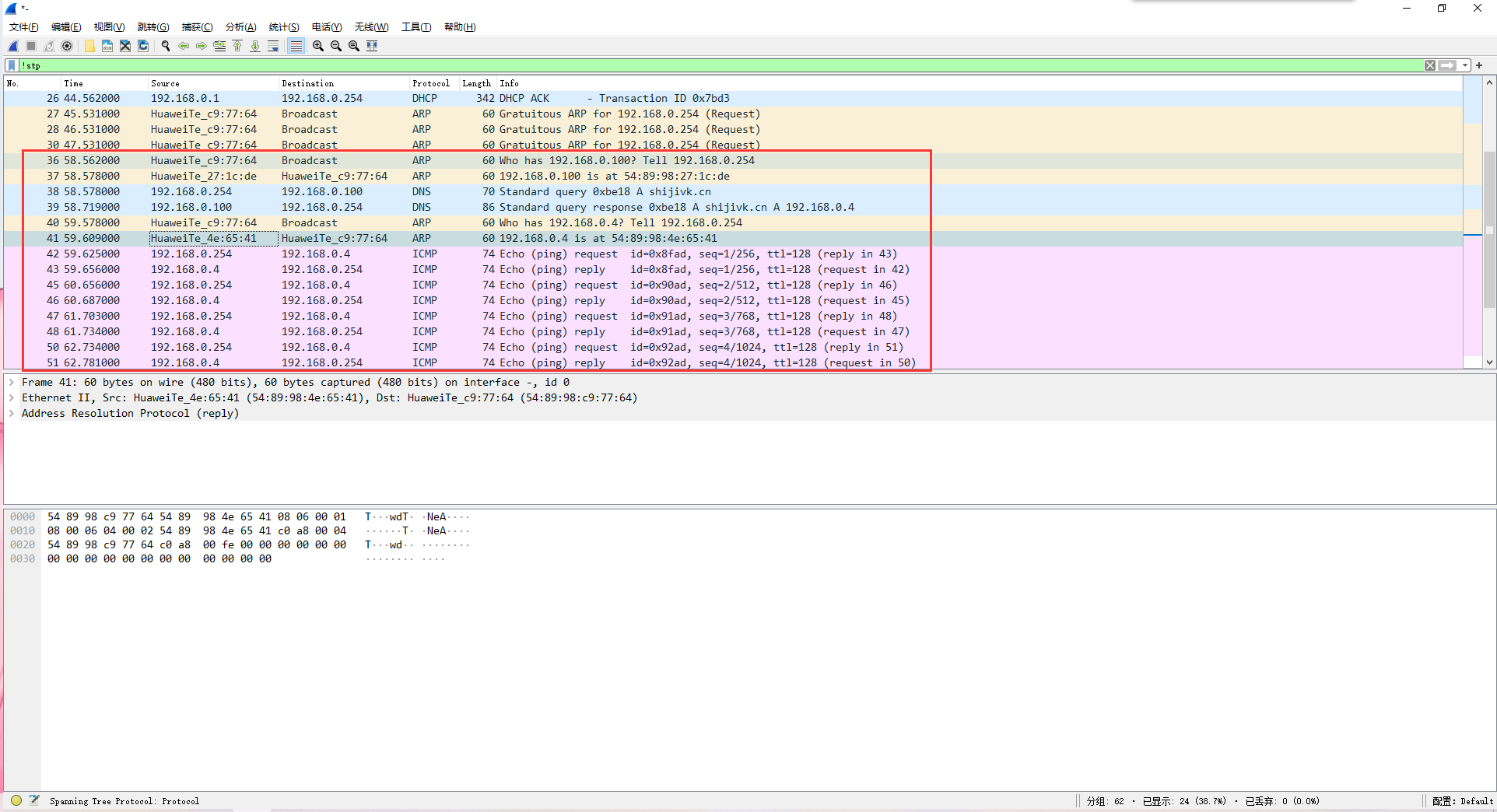Apply the display filter arrow button

[1447, 65]
